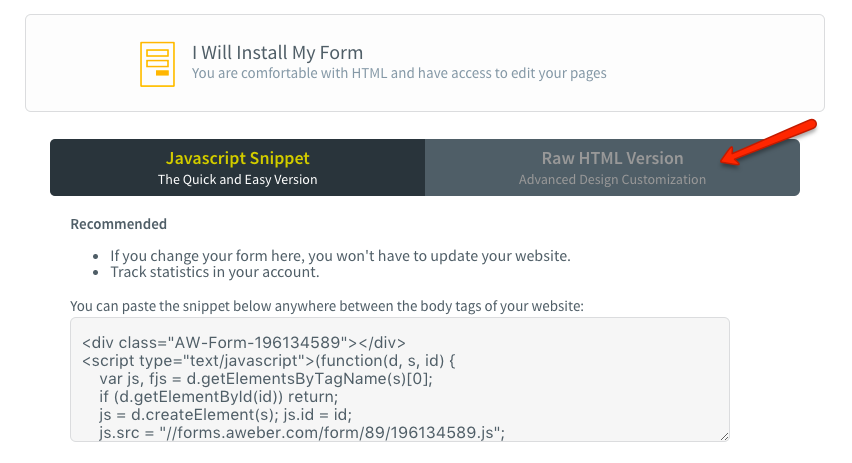852x463 pixels.
Task: Click "The Quick and Easy Version" subtitle
Action: (x=238, y=180)
